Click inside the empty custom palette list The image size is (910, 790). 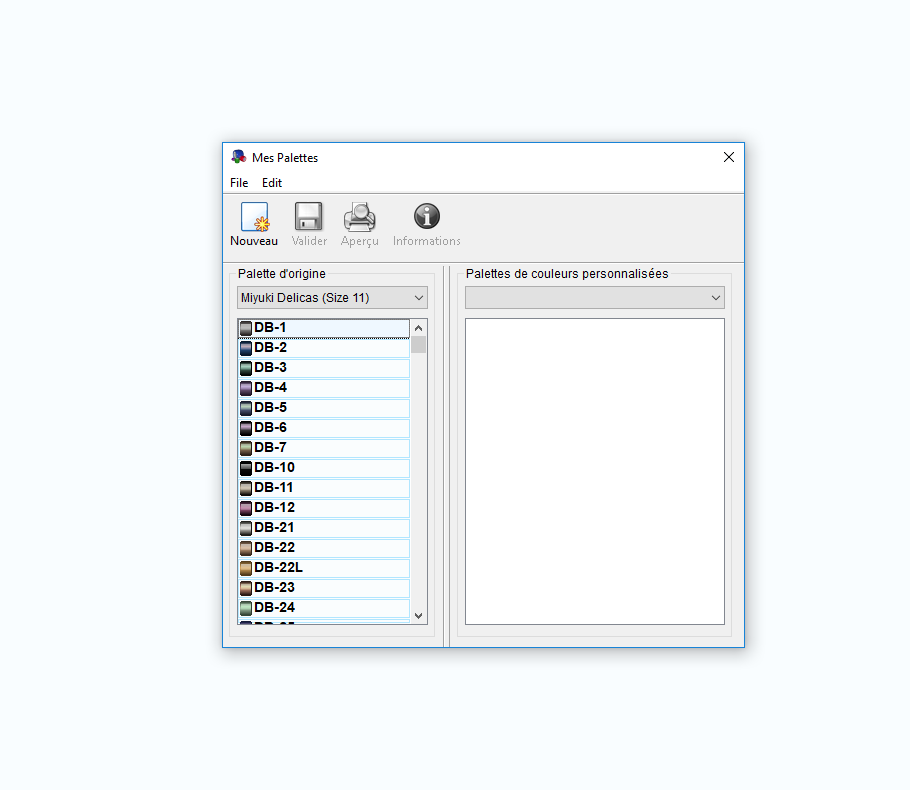[594, 470]
